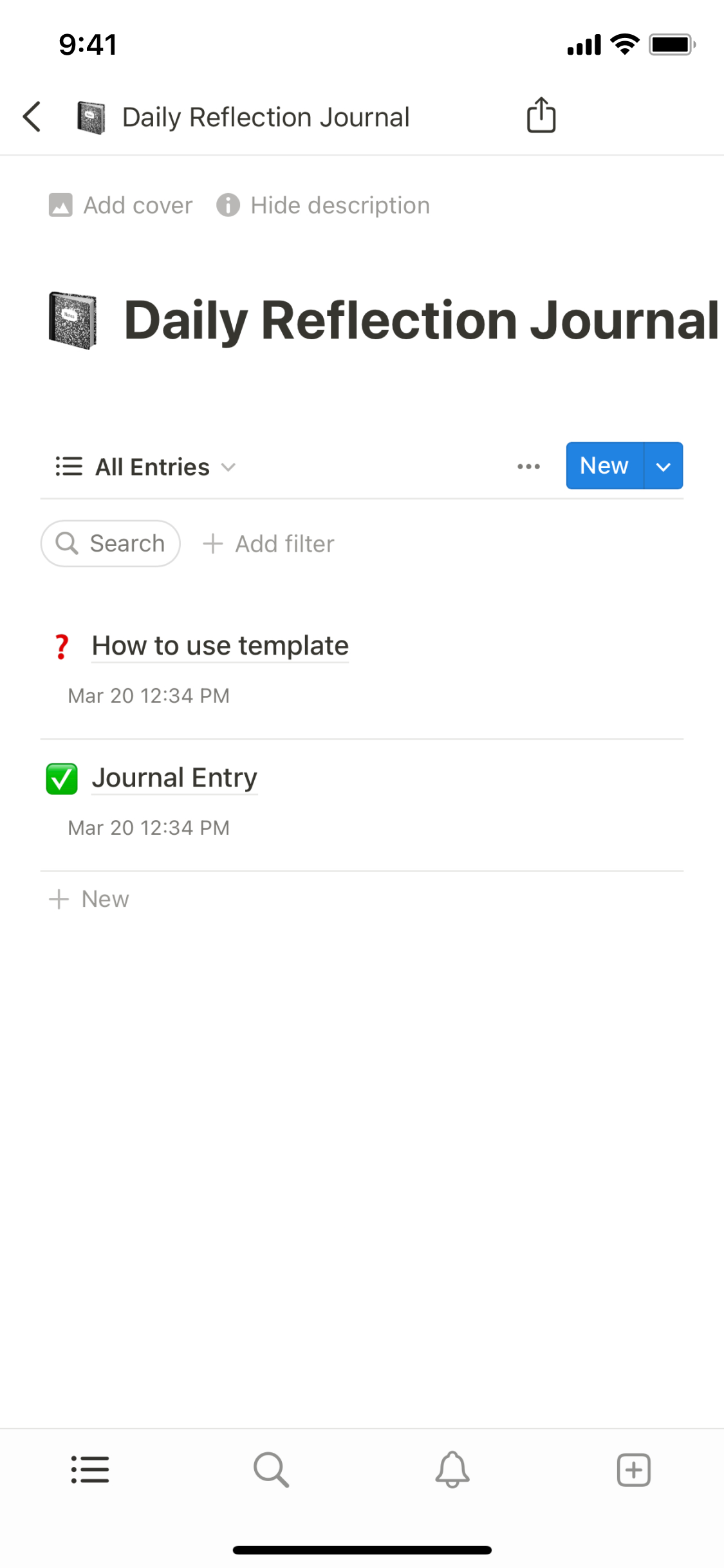724x1568 pixels.
Task: Tap the red question mark entry icon
Action: pos(62,646)
